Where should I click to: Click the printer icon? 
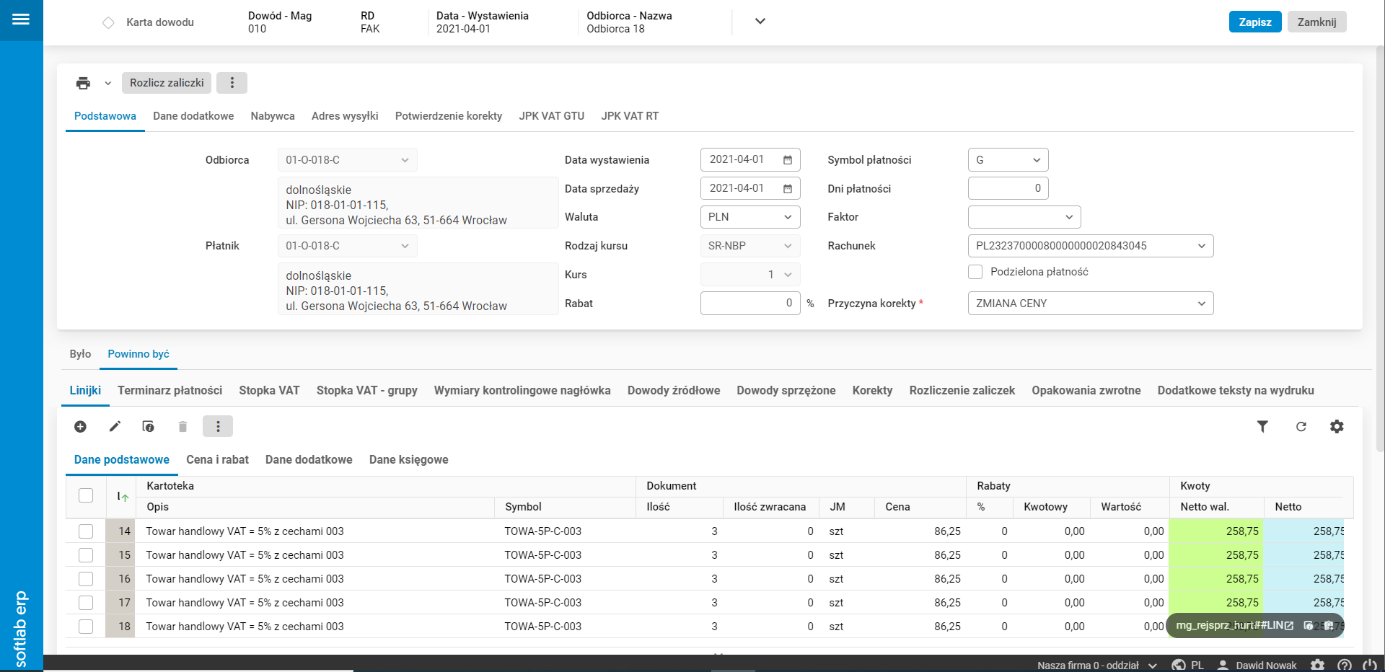[x=83, y=83]
